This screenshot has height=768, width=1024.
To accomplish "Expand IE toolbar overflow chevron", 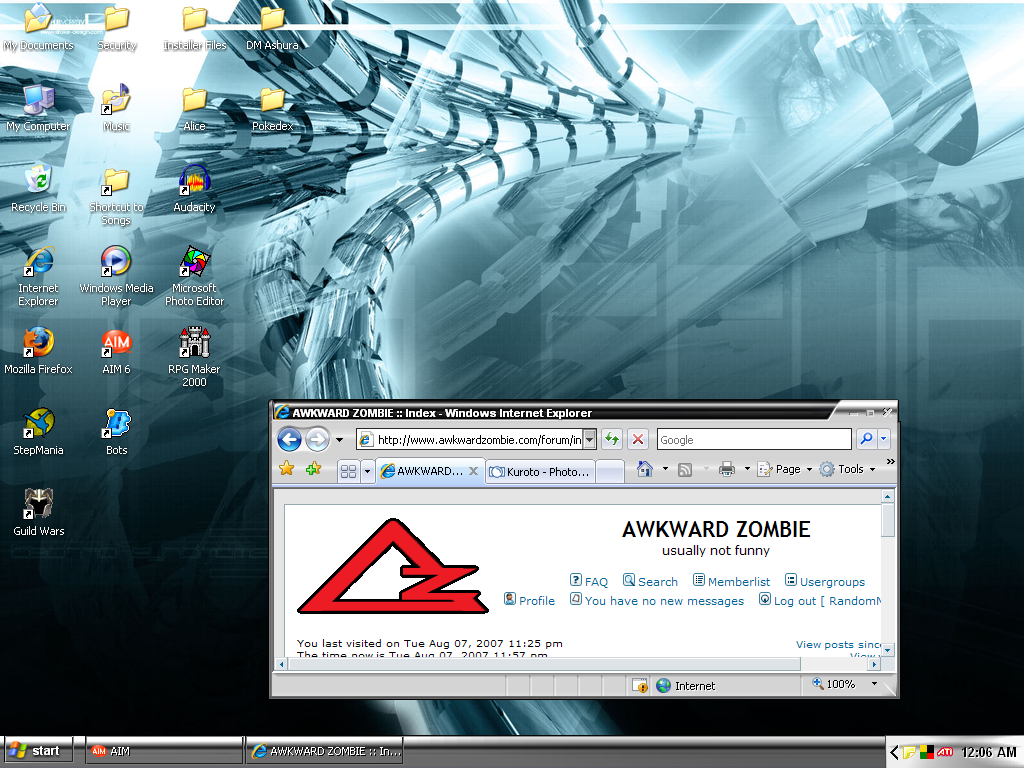I will click(890, 462).
